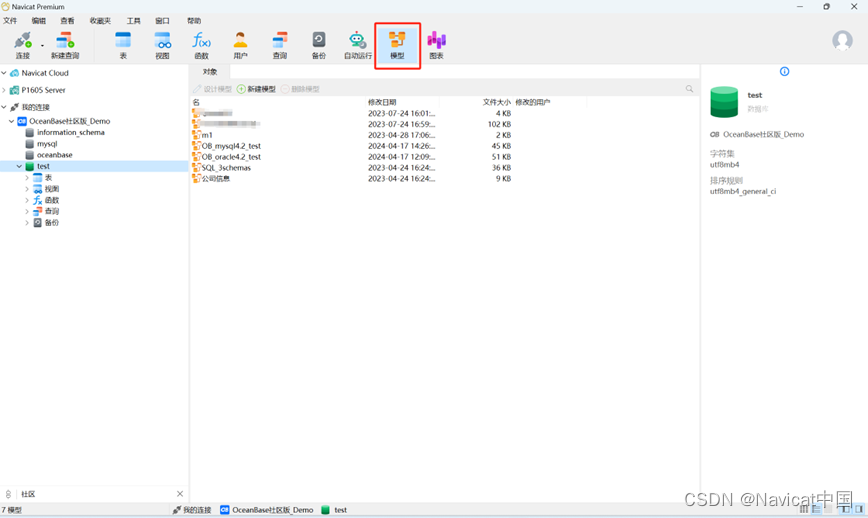868x518 pixels.
Task: Collapse the Navicat Cloud tree node
Action: point(4,72)
